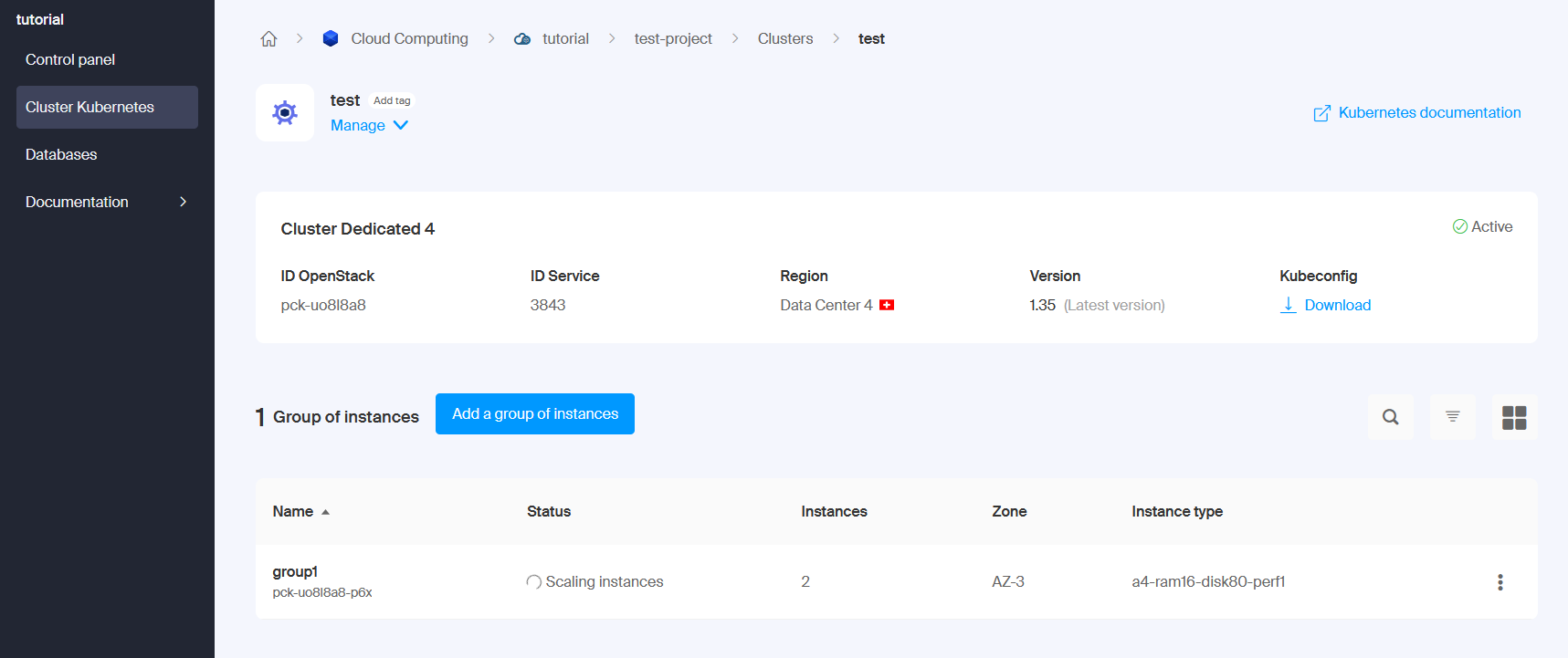Click the Data Center 4 region text
Image resolution: width=1568 pixels, height=658 pixels.
point(826,305)
